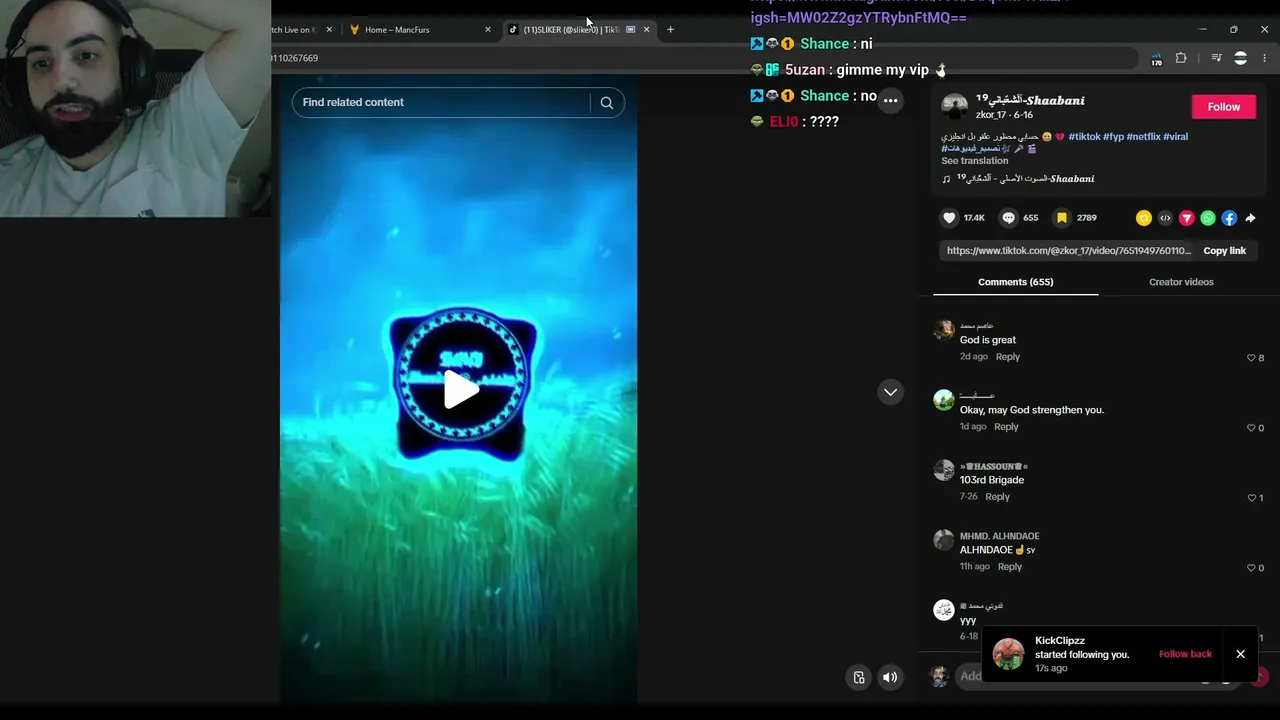Image resolution: width=1280 pixels, height=720 pixels.
Task: Open the floating player mode icon
Action: tap(859, 677)
